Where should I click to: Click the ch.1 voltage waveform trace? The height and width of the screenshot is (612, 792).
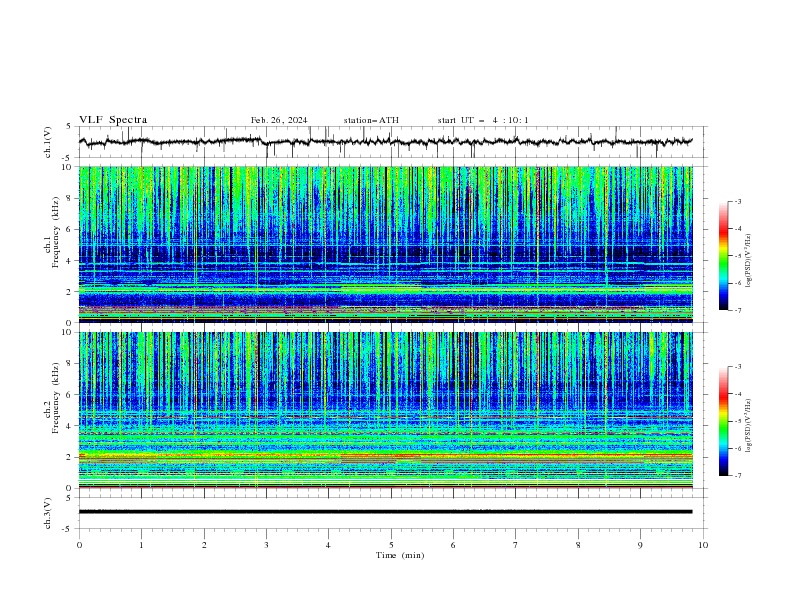(385, 142)
